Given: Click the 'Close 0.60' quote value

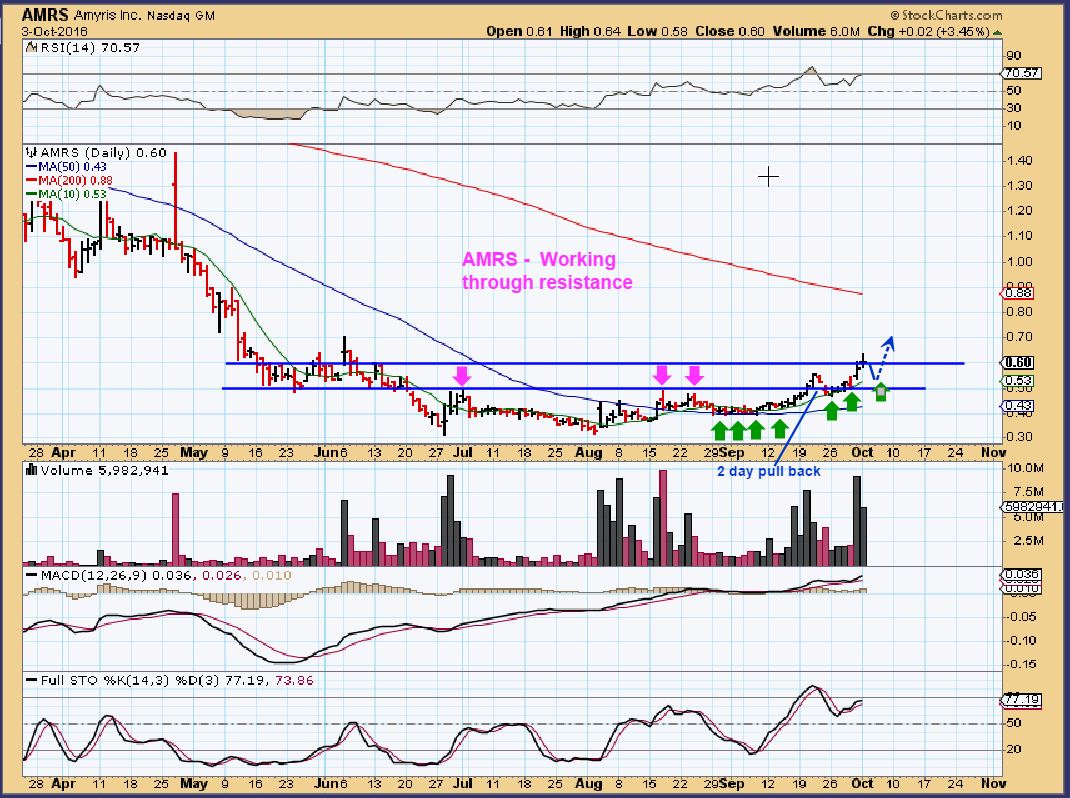Looking at the screenshot, I should point(730,31).
